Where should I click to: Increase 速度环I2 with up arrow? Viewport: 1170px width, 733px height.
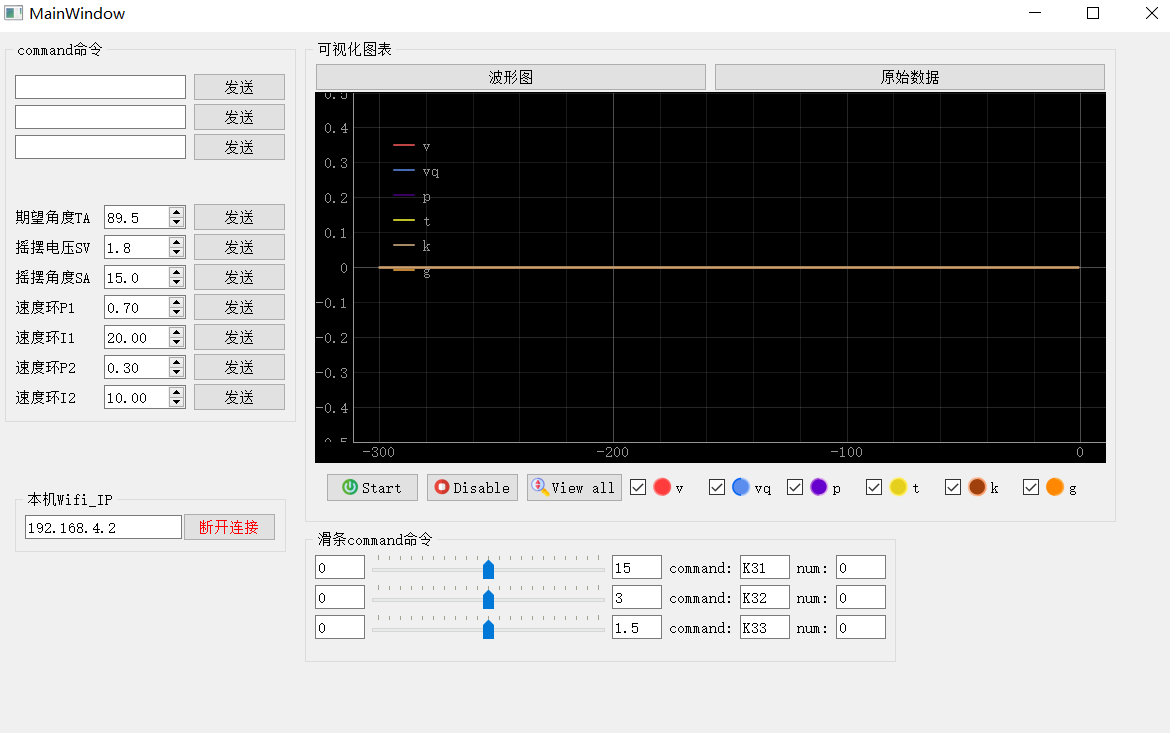[177, 392]
